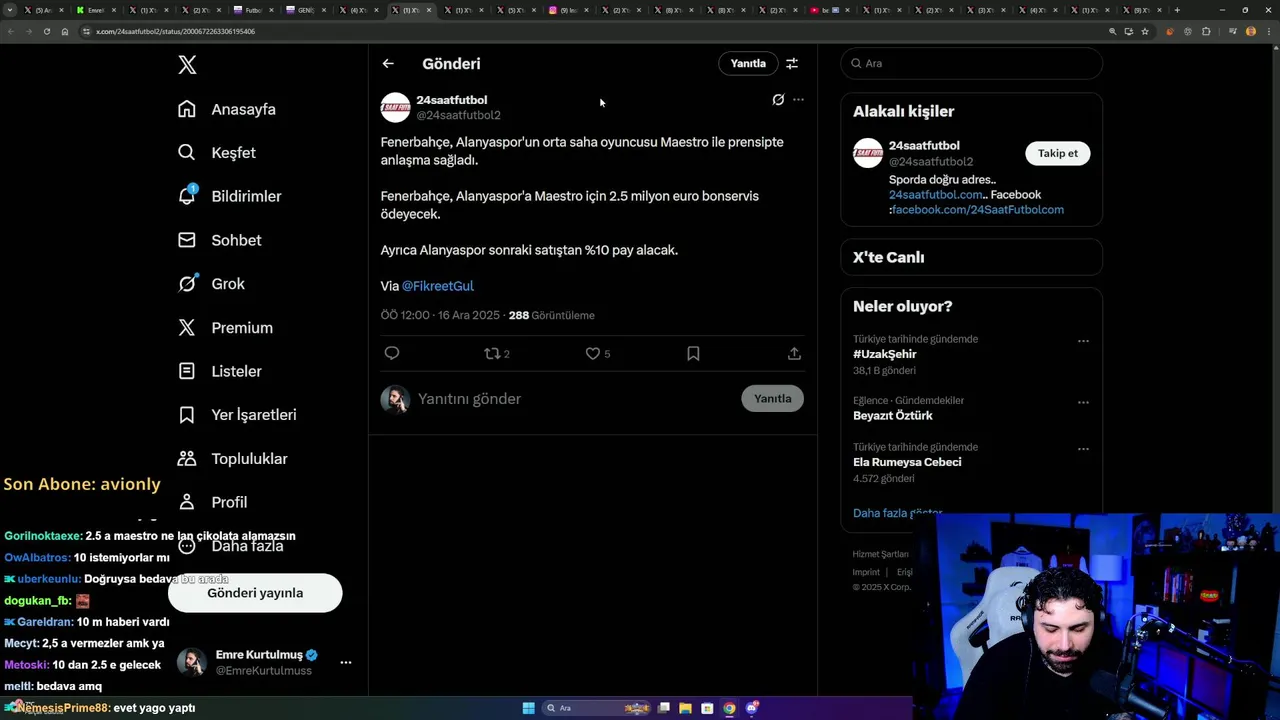
Task: Click the Grok explain icon on post
Action: click(x=778, y=100)
